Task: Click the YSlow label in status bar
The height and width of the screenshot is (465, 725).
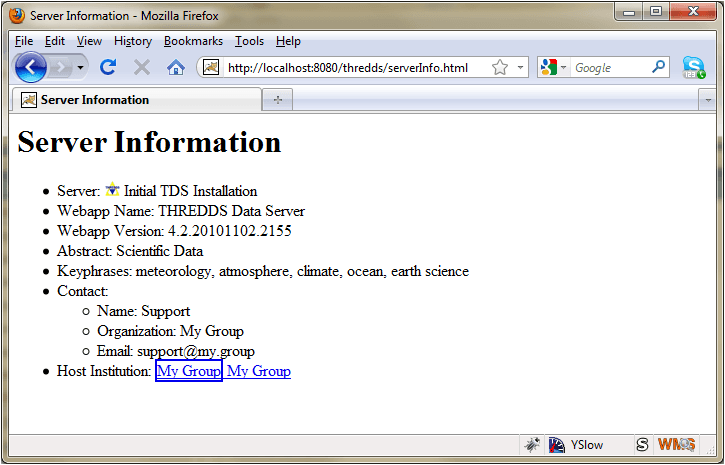Action: (x=587, y=445)
